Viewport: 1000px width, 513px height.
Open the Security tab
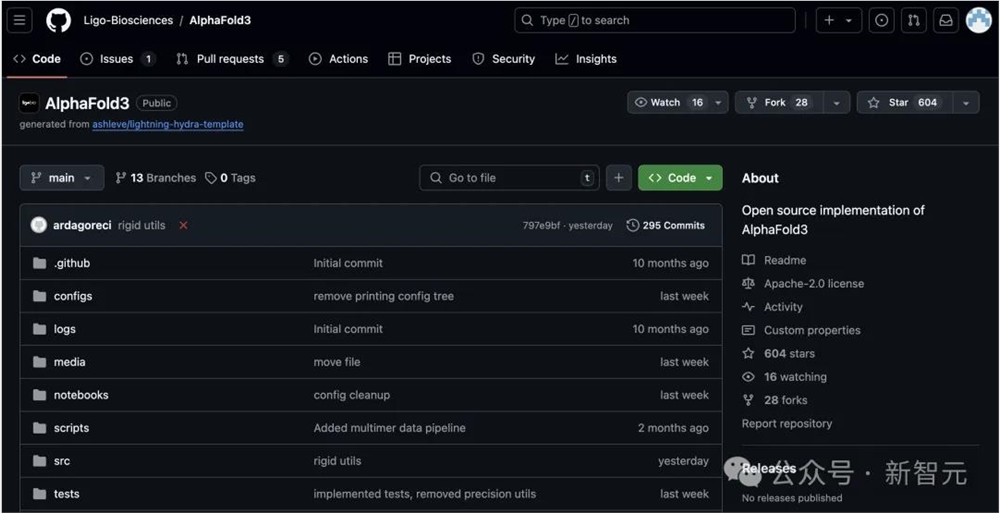click(504, 59)
